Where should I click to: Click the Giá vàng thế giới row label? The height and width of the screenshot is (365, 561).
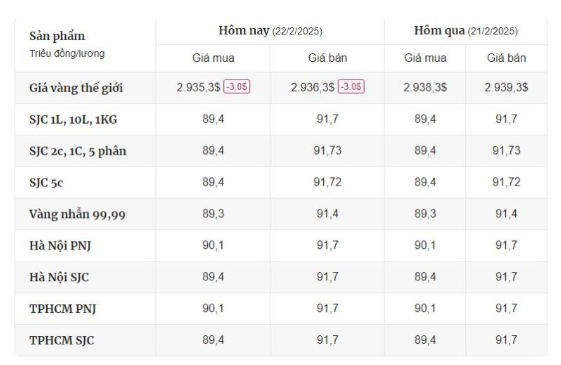76,88
